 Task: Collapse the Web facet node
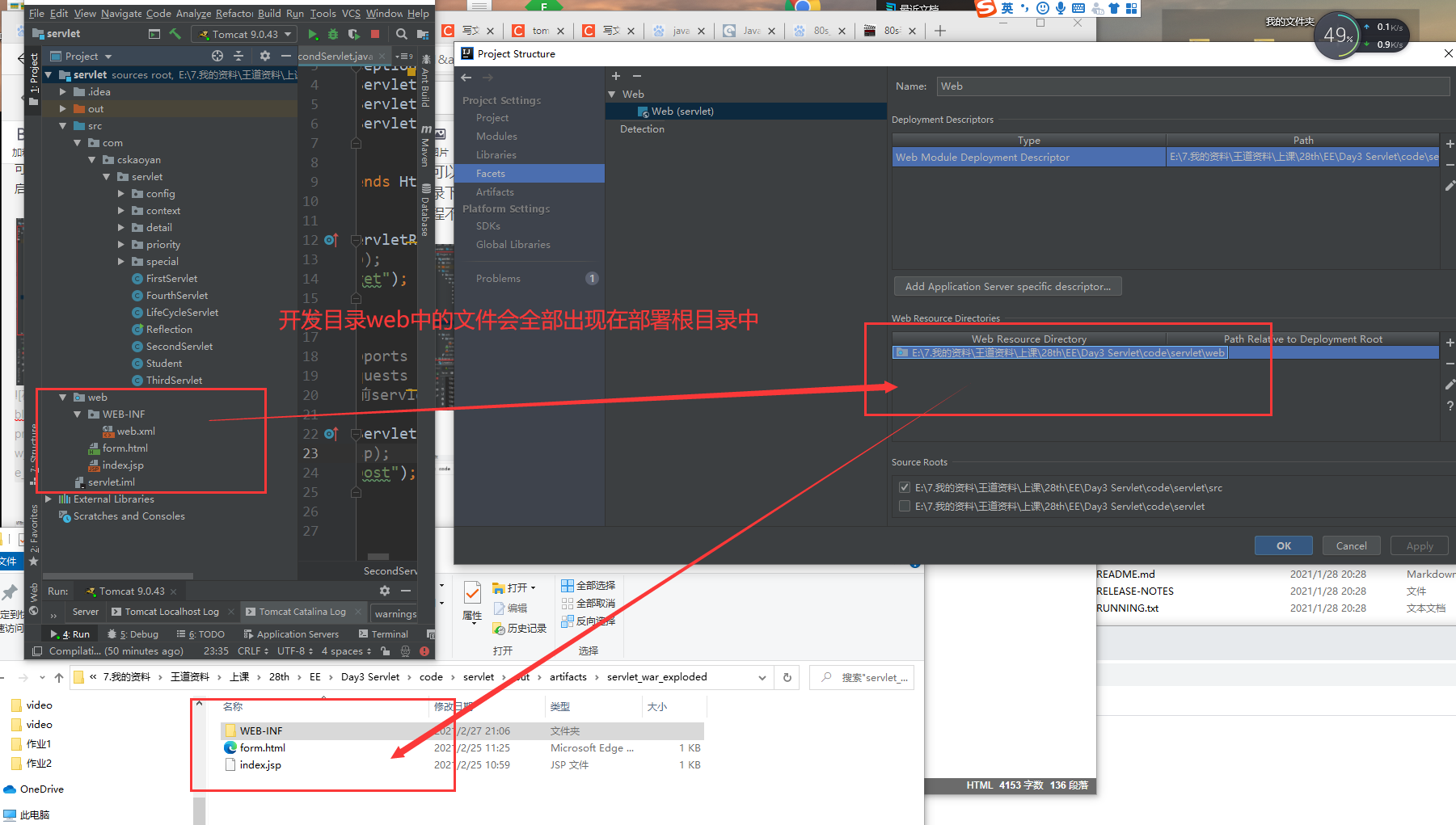[x=612, y=95]
